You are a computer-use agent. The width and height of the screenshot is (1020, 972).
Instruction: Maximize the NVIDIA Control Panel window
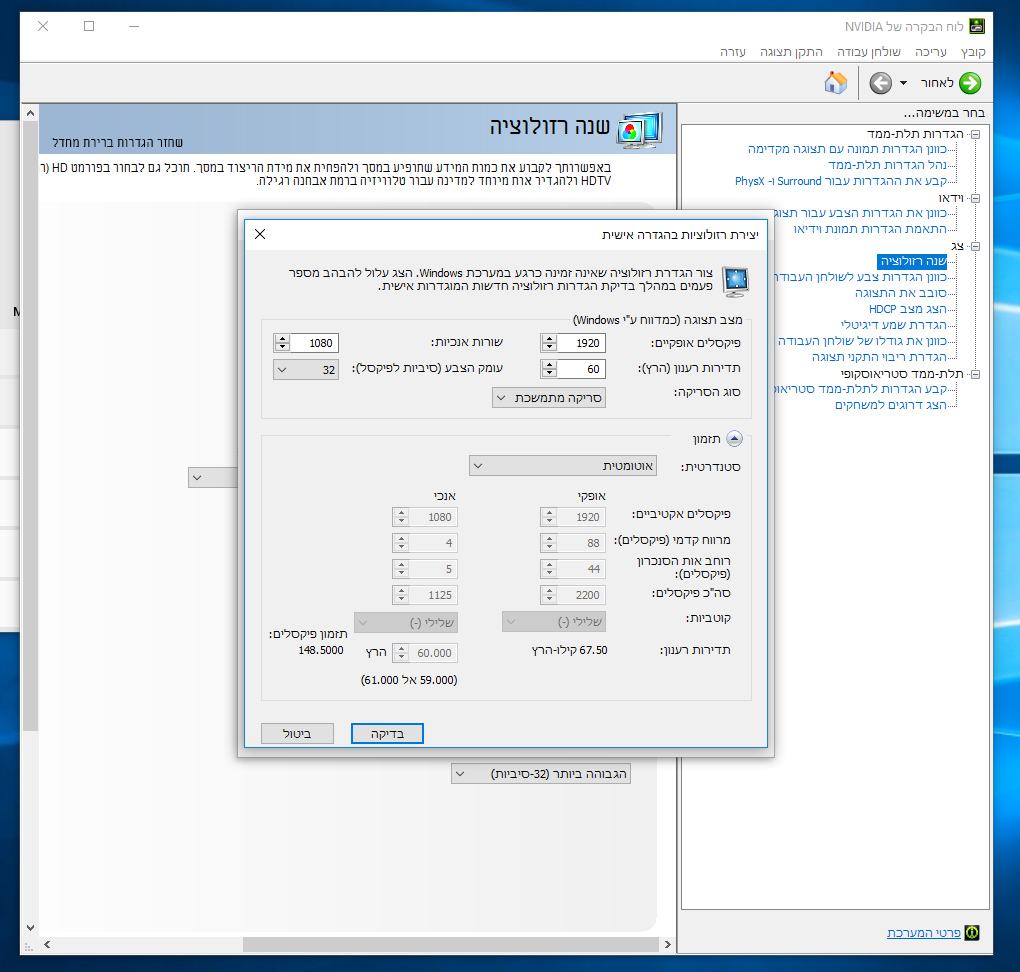[89, 26]
